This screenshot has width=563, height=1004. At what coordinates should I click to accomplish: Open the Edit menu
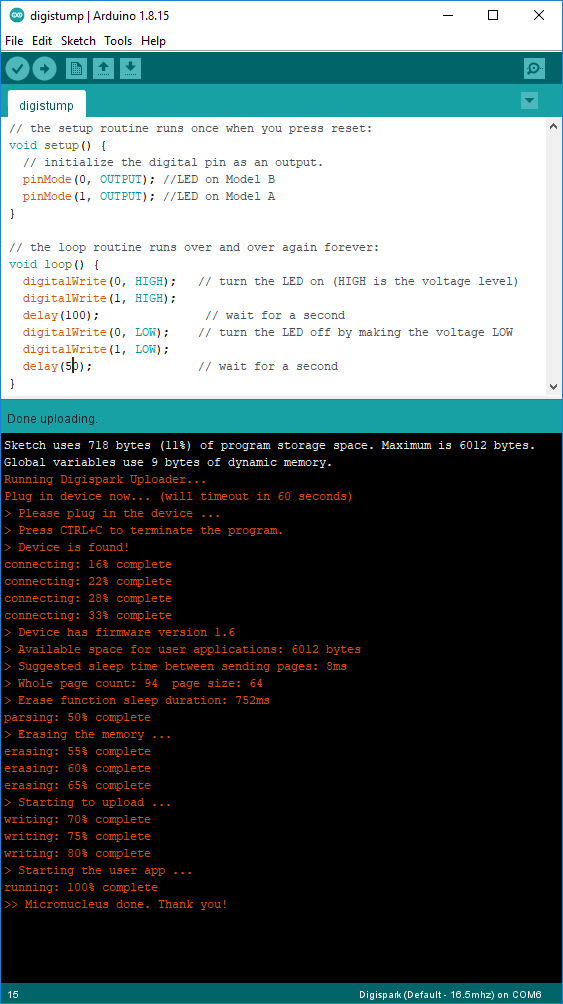pos(42,41)
